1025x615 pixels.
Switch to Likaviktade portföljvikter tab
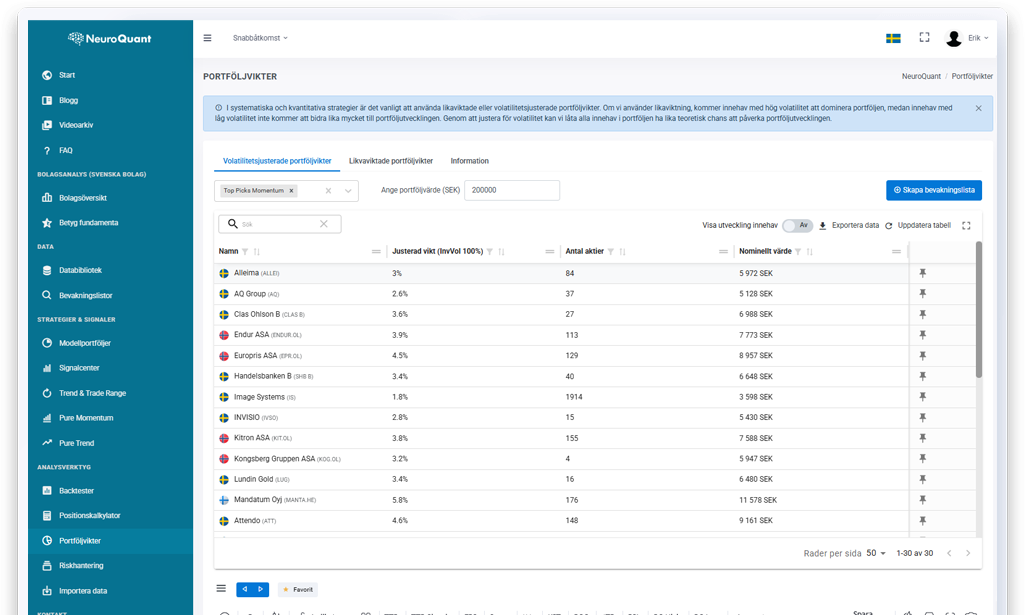point(390,161)
